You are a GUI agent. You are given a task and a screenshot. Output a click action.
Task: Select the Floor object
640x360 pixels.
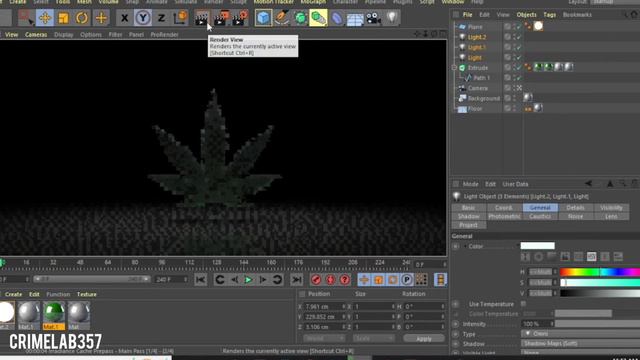tap(475, 109)
